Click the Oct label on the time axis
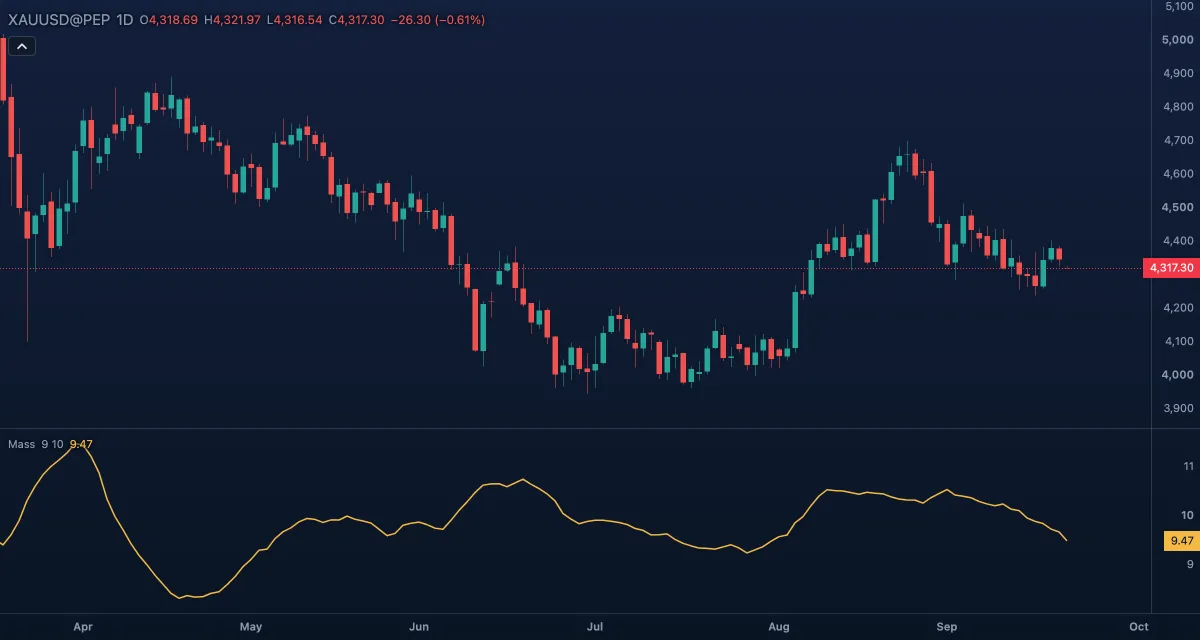1200x640 pixels. [1138, 627]
